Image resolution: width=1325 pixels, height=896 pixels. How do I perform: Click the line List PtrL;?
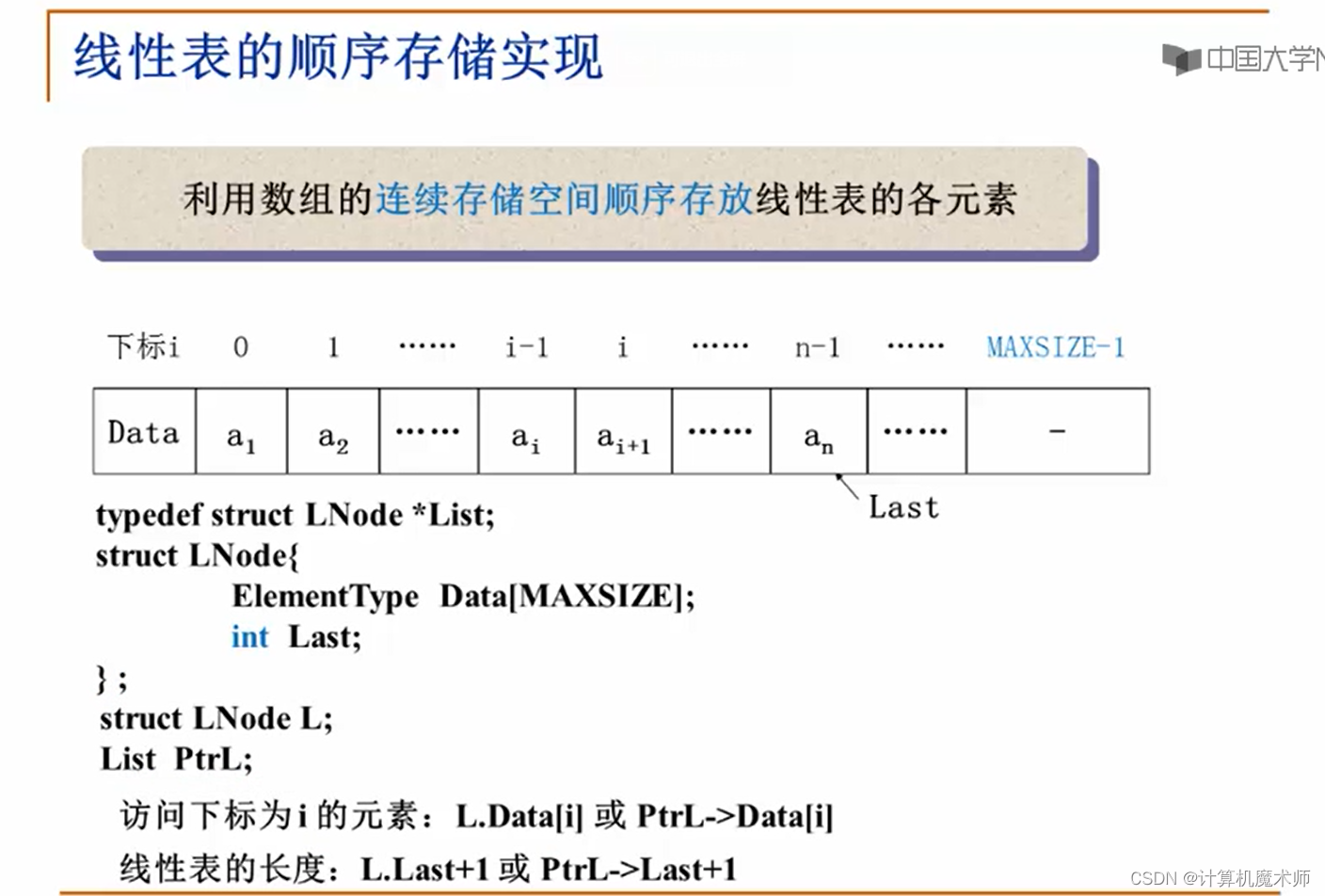click(176, 759)
